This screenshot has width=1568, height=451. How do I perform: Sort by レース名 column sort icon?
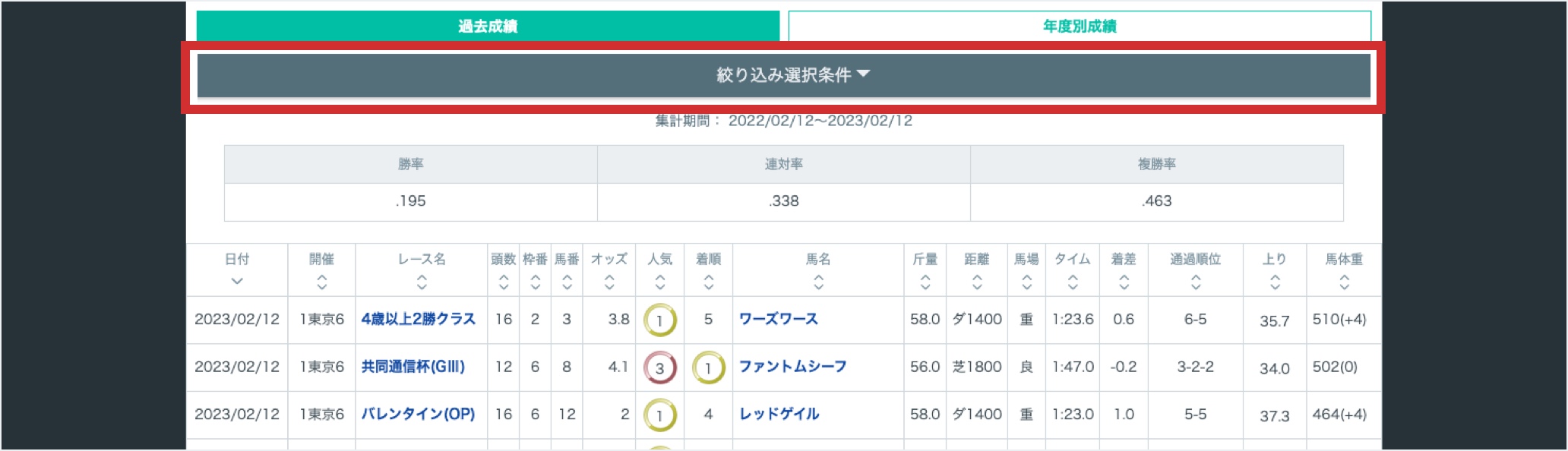point(422,283)
